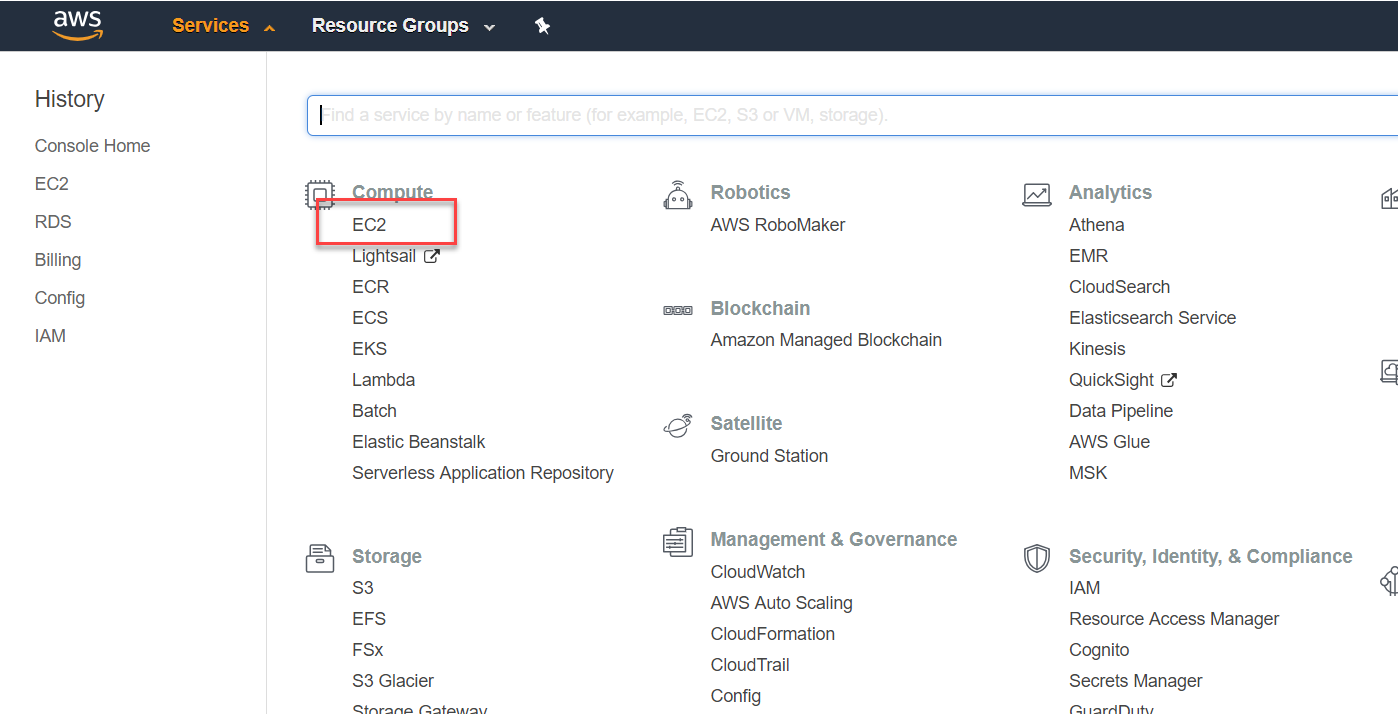Go to Console Home from History
Screen dimensions: 1398x714
(x=92, y=145)
